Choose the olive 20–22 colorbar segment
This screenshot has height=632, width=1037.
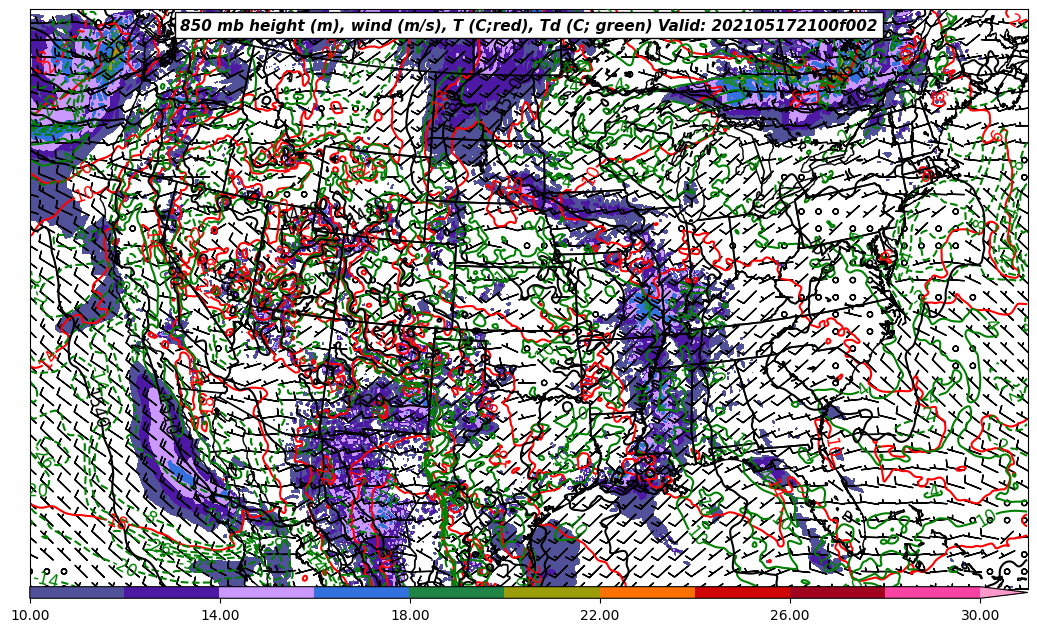click(x=552, y=593)
